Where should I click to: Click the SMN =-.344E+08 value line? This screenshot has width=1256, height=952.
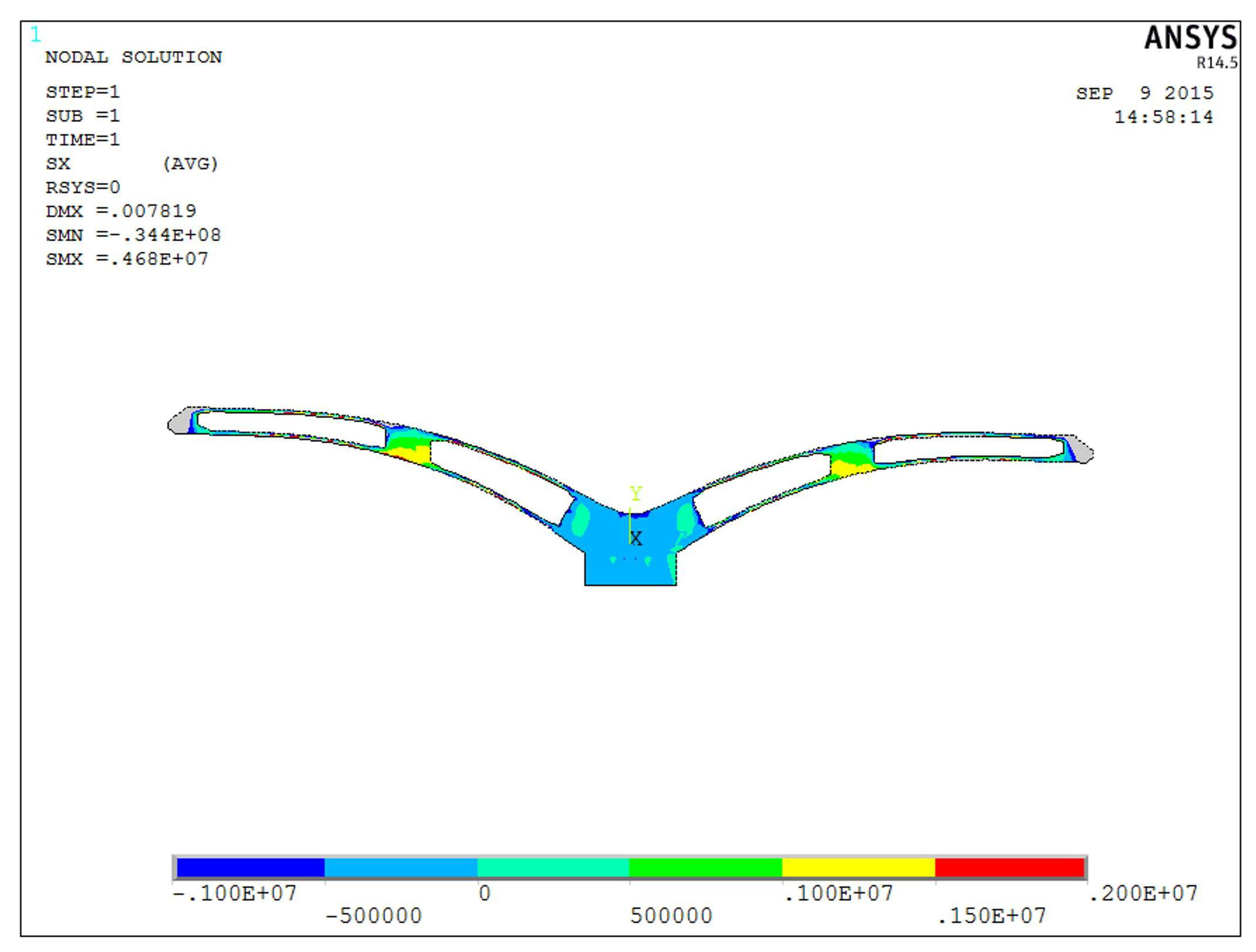pyautogui.click(x=133, y=235)
